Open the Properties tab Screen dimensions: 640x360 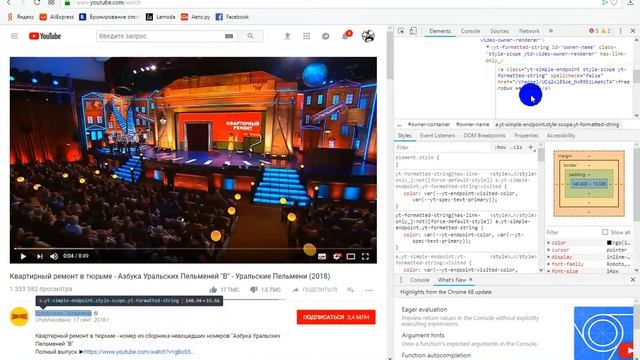tap(526, 136)
